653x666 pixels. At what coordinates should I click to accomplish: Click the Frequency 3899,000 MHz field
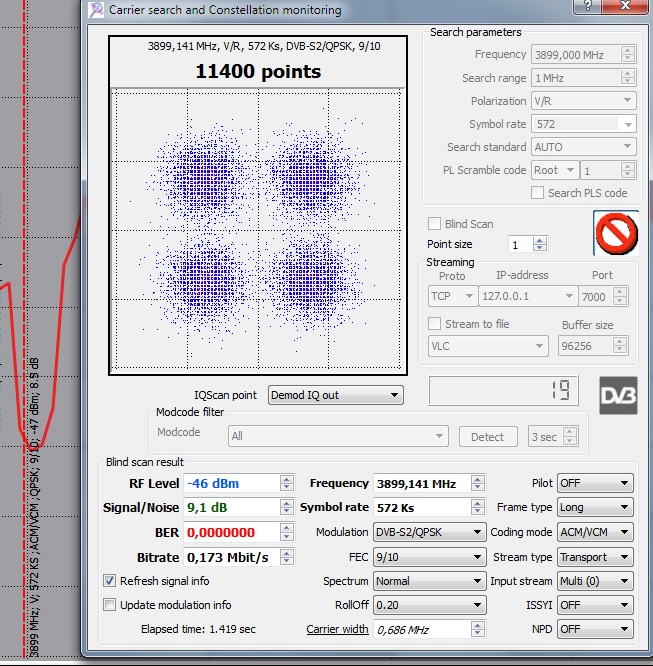pos(584,55)
